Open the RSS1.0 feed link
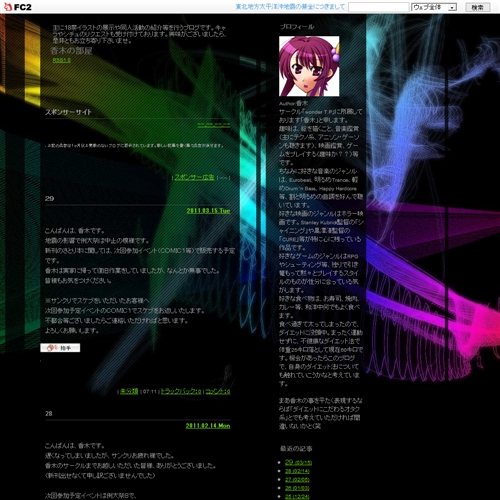 click(62, 60)
